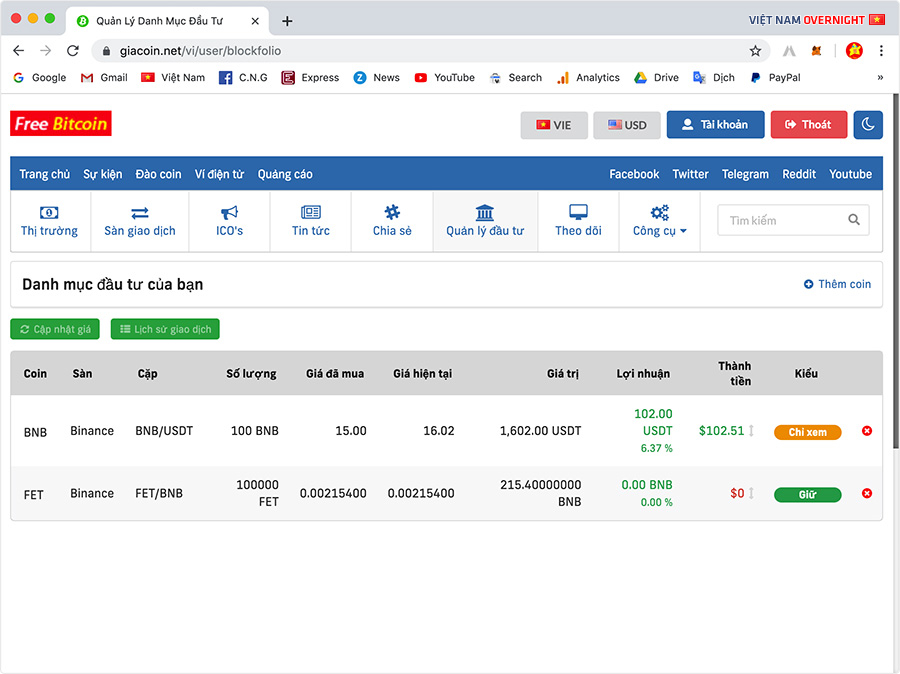Switch currency with USD button
This screenshot has width=900, height=674.
pyautogui.click(x=627, y=125)
